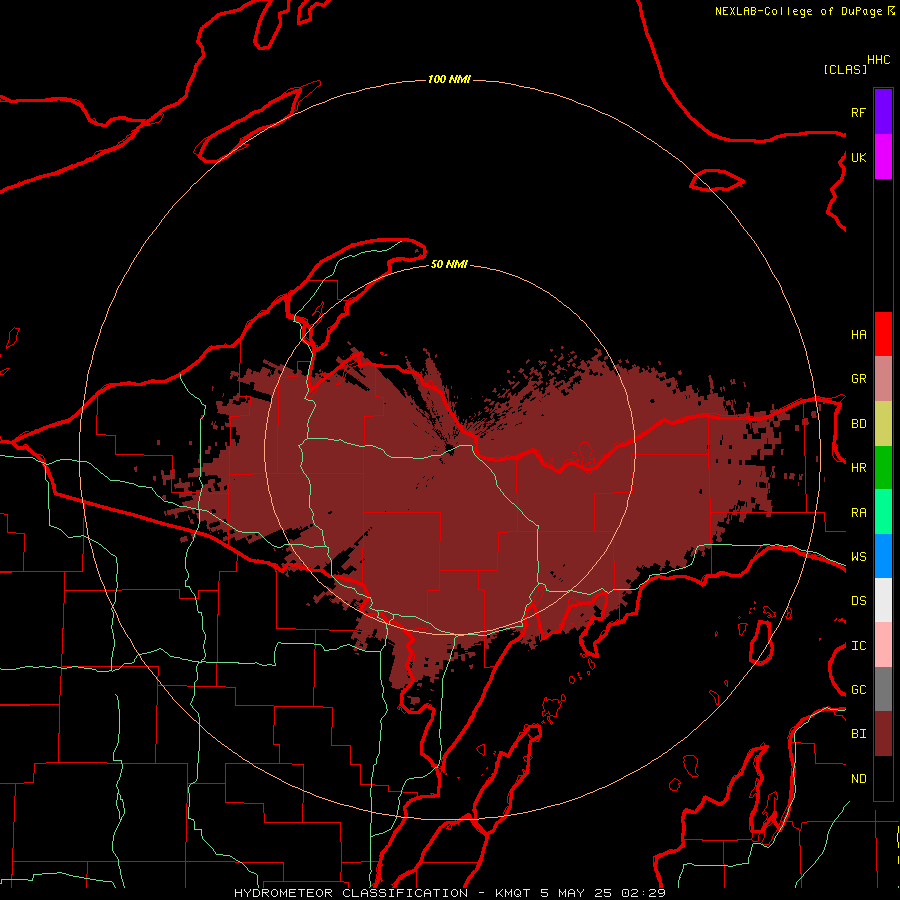The width and height of the screenshot is (900, 900).
Task: Click the "RA" legend label
Action: (x=858, y=513)
